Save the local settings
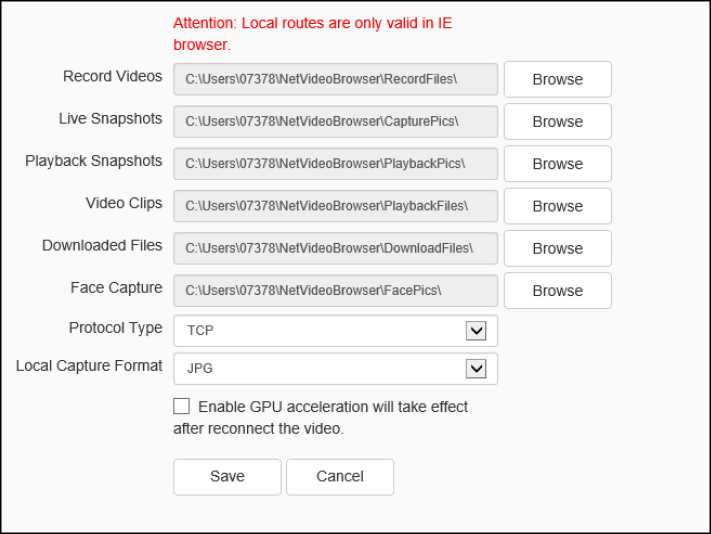 (x=227, y=477)
